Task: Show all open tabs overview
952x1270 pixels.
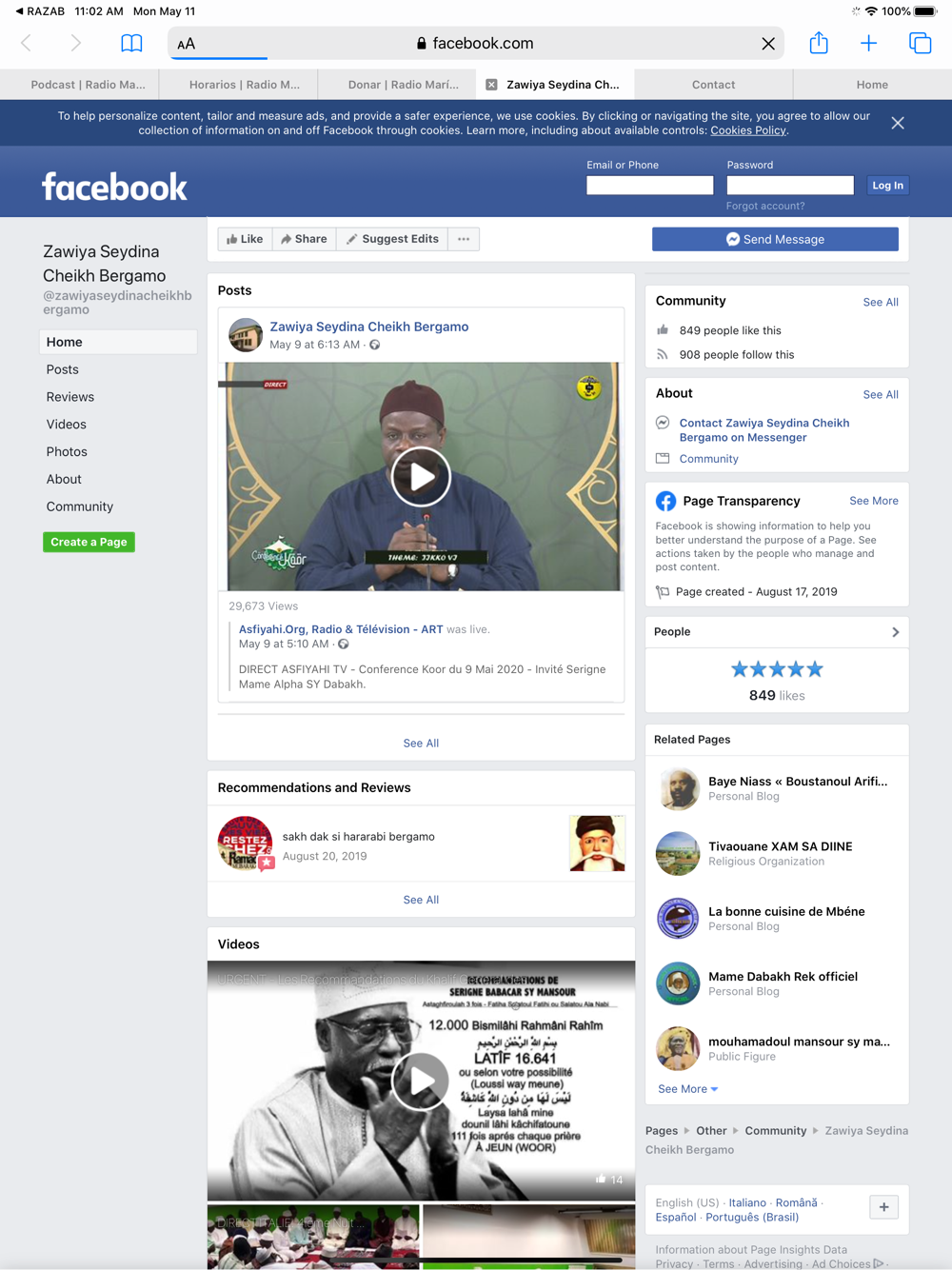Action: 921,43
